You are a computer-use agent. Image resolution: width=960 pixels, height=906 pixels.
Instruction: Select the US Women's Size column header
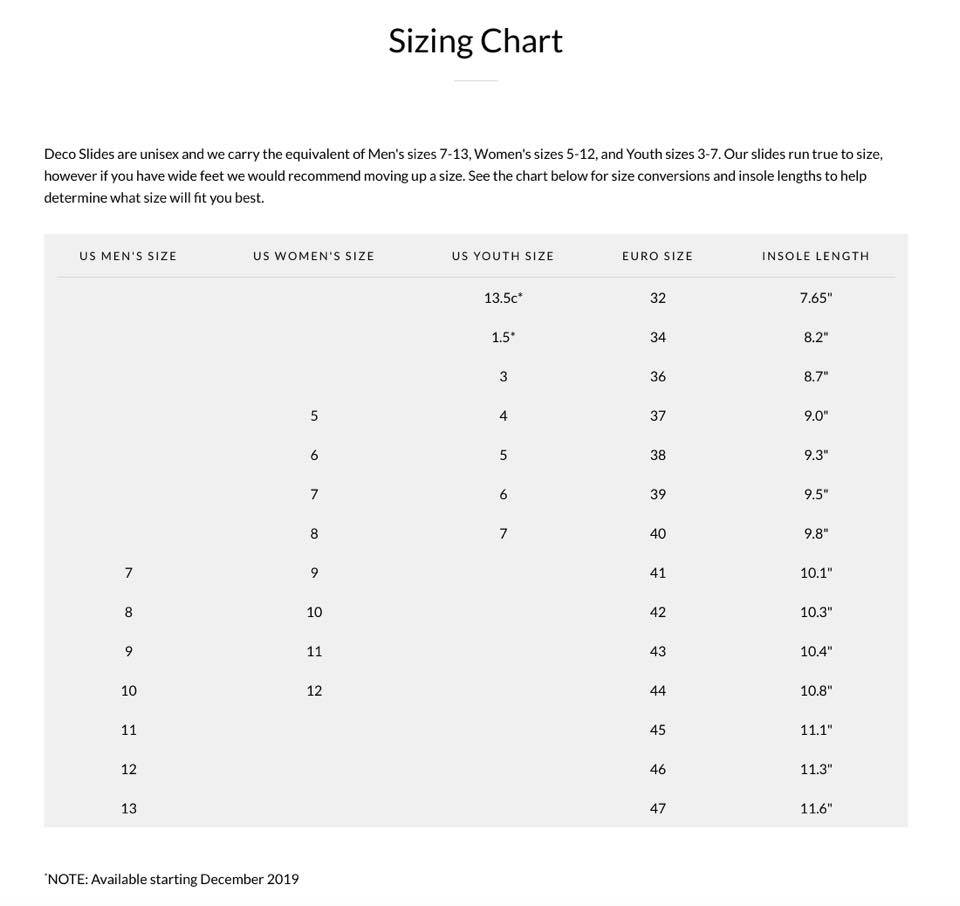(313, 256)
